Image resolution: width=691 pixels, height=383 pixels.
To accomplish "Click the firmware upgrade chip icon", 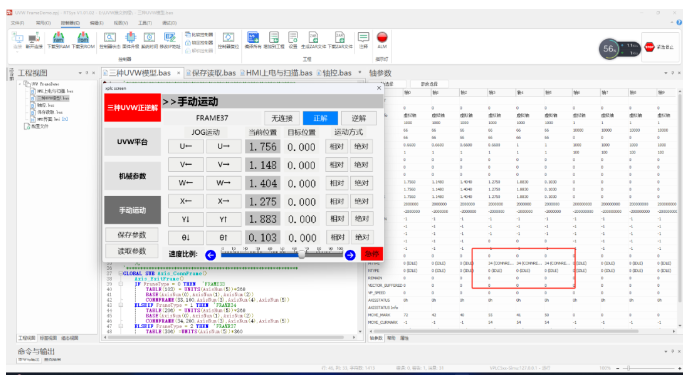I will pos(131,38).
